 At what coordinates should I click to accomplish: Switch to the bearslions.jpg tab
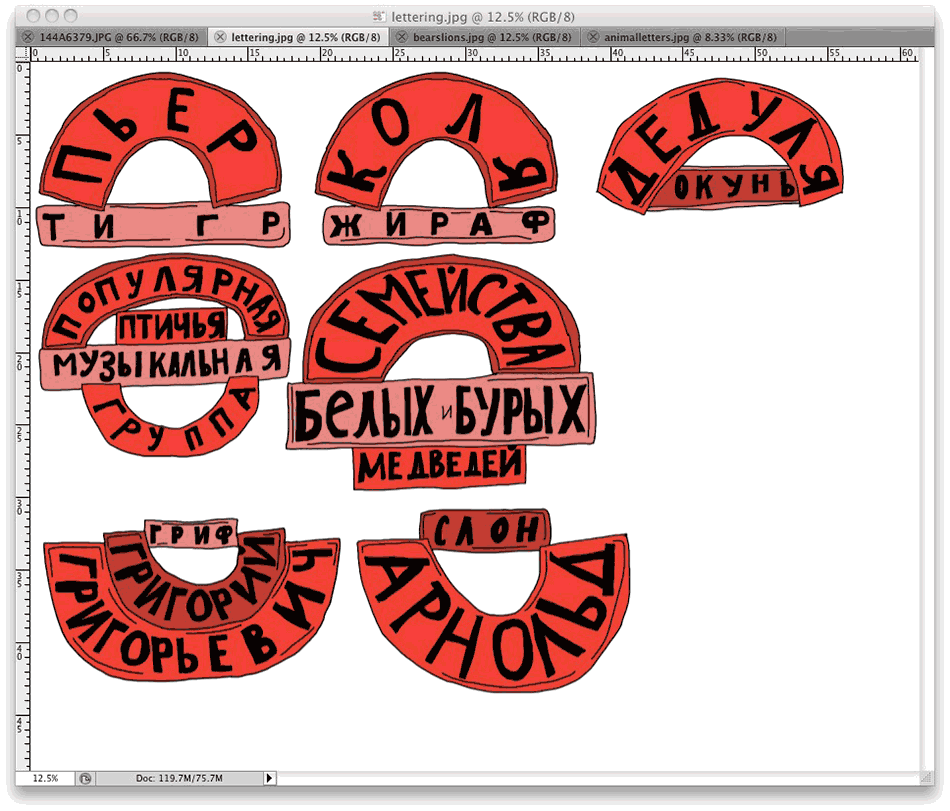(x=486, y=37)
